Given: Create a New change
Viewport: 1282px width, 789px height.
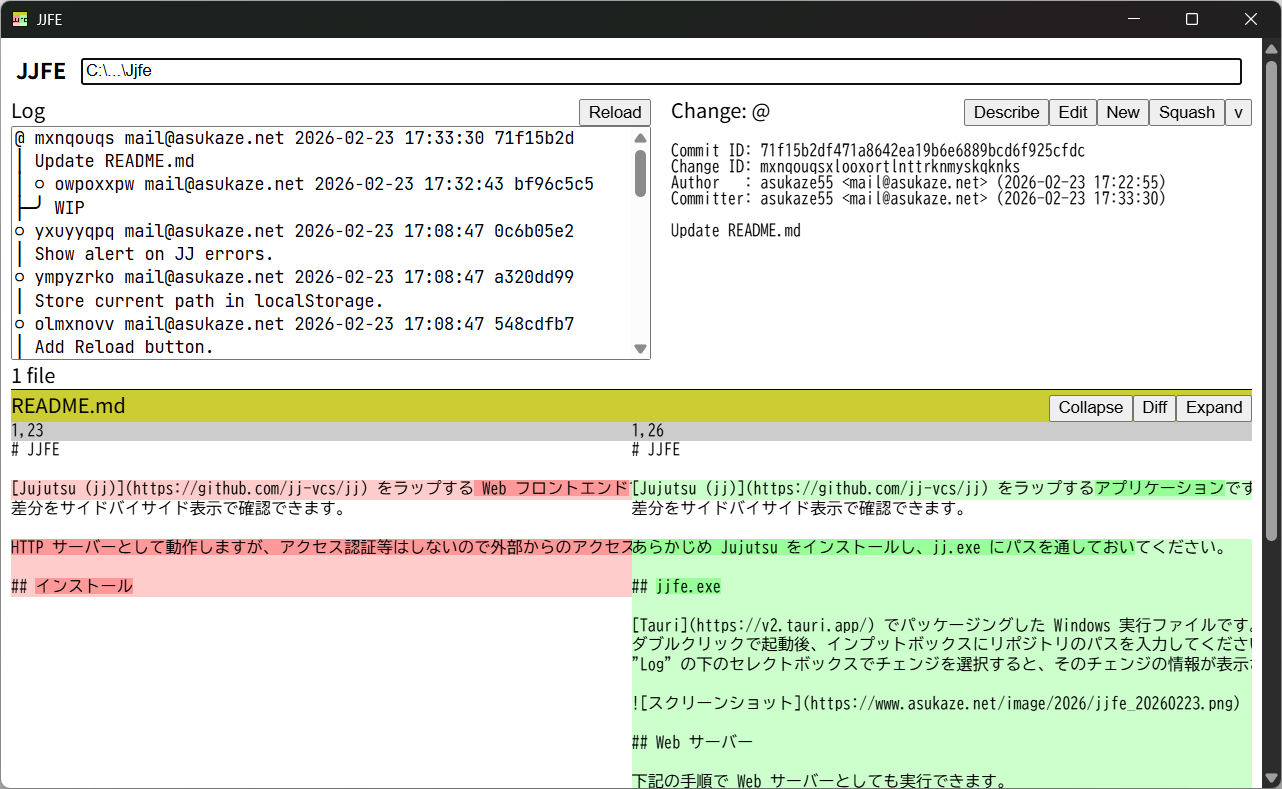Looking at the screenshot, I should 1122,112.
